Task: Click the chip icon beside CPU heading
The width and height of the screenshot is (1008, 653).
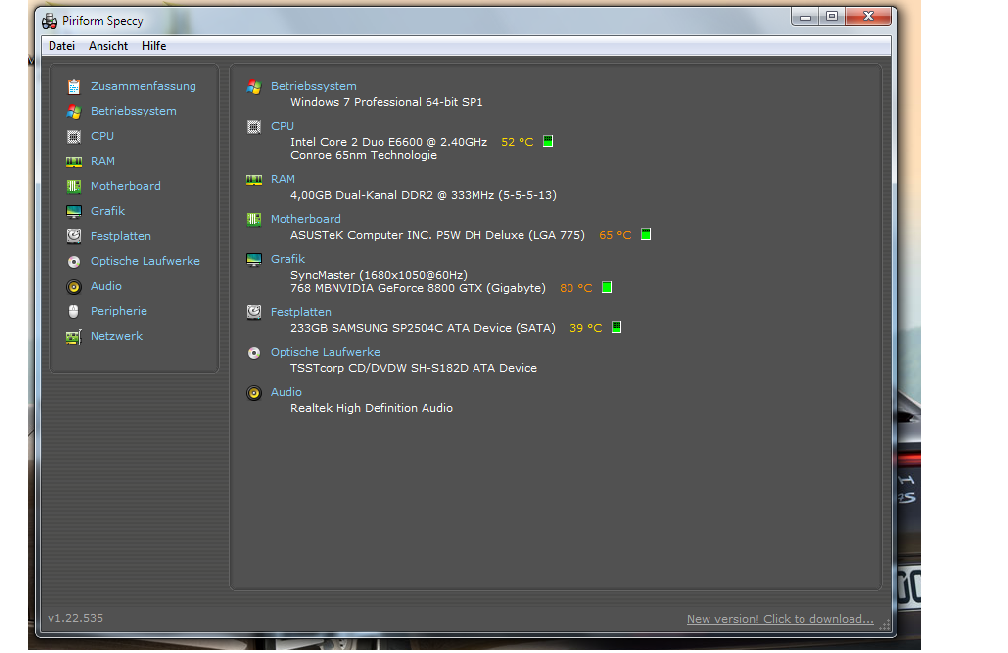Action: [x=254, y=127]
